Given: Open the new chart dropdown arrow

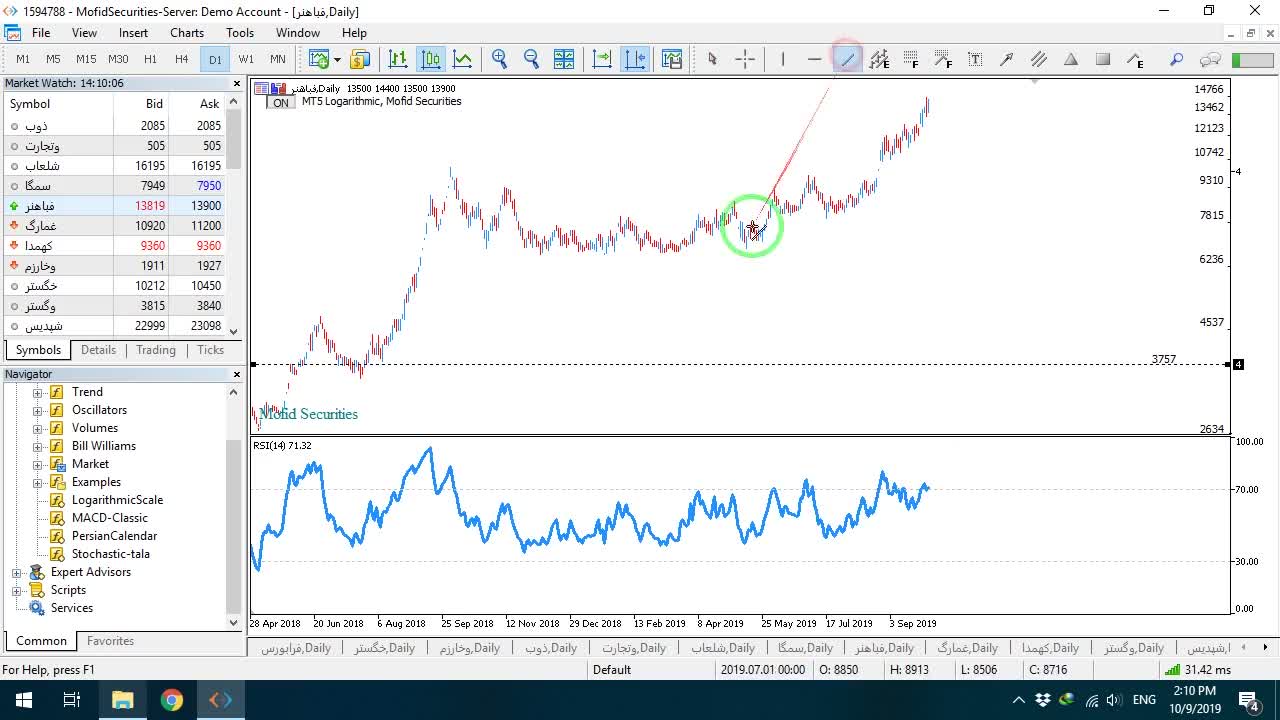Looking at the screenshot, I should point(337,59).
